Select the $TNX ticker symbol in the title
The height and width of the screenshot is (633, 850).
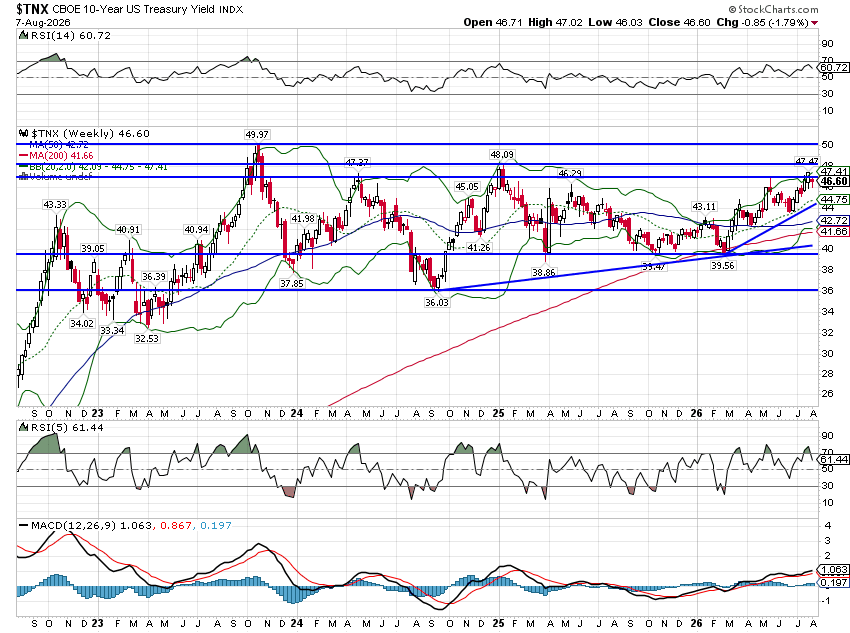point(33,9)
